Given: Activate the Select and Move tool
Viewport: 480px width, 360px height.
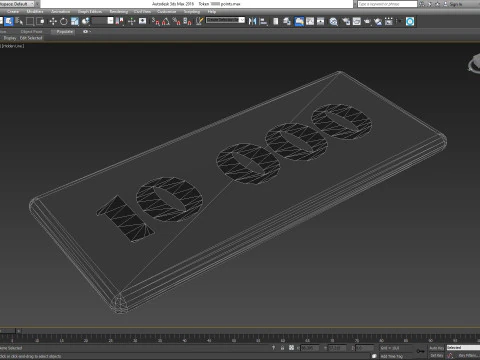Looking at the screenshot, I should pyautogui.click(x=53, y=21).
